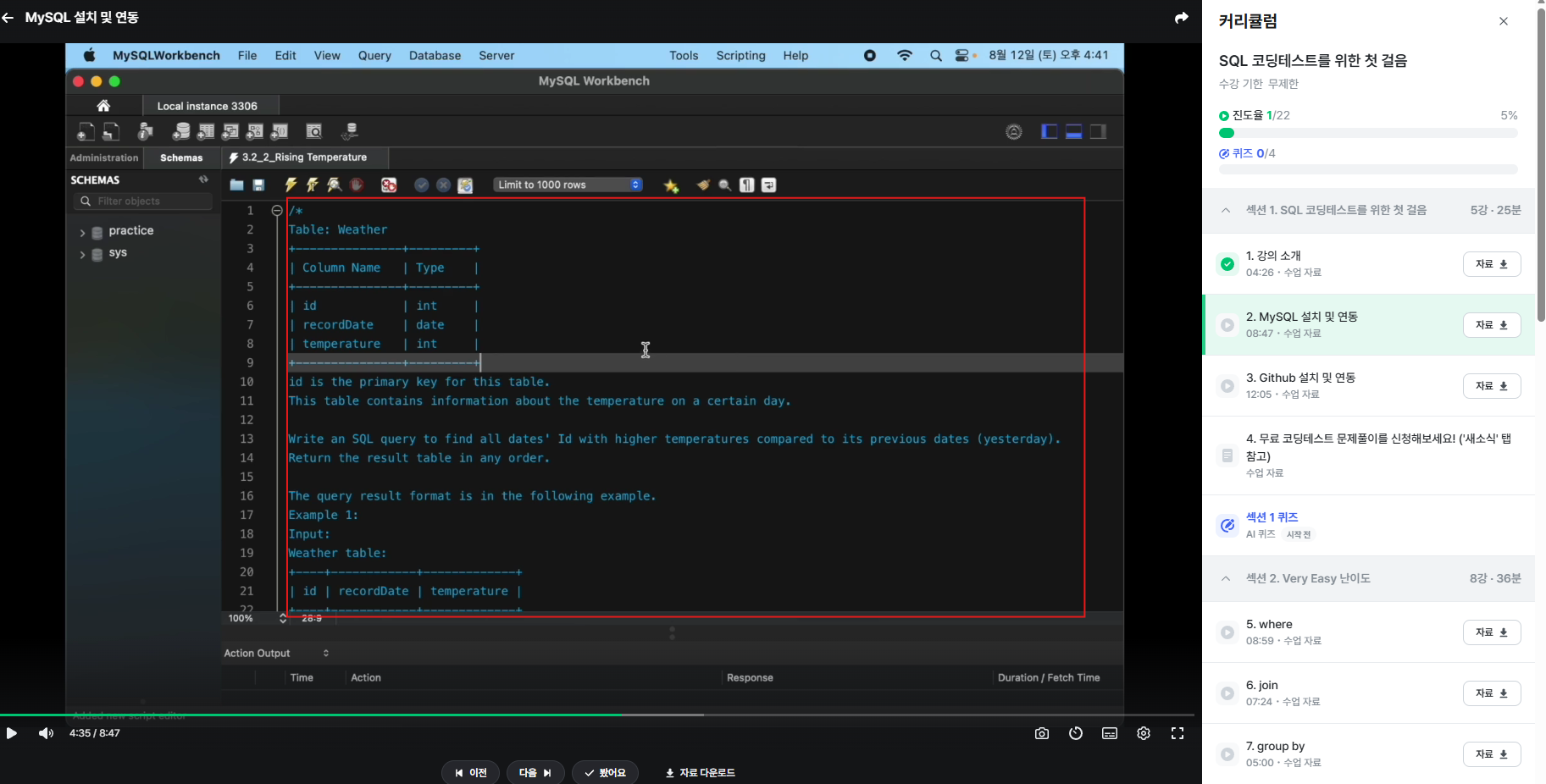The width and height of the screenshot is (1546, 784).
Task: Open the Query menu
Action: [x=374, y=56]
